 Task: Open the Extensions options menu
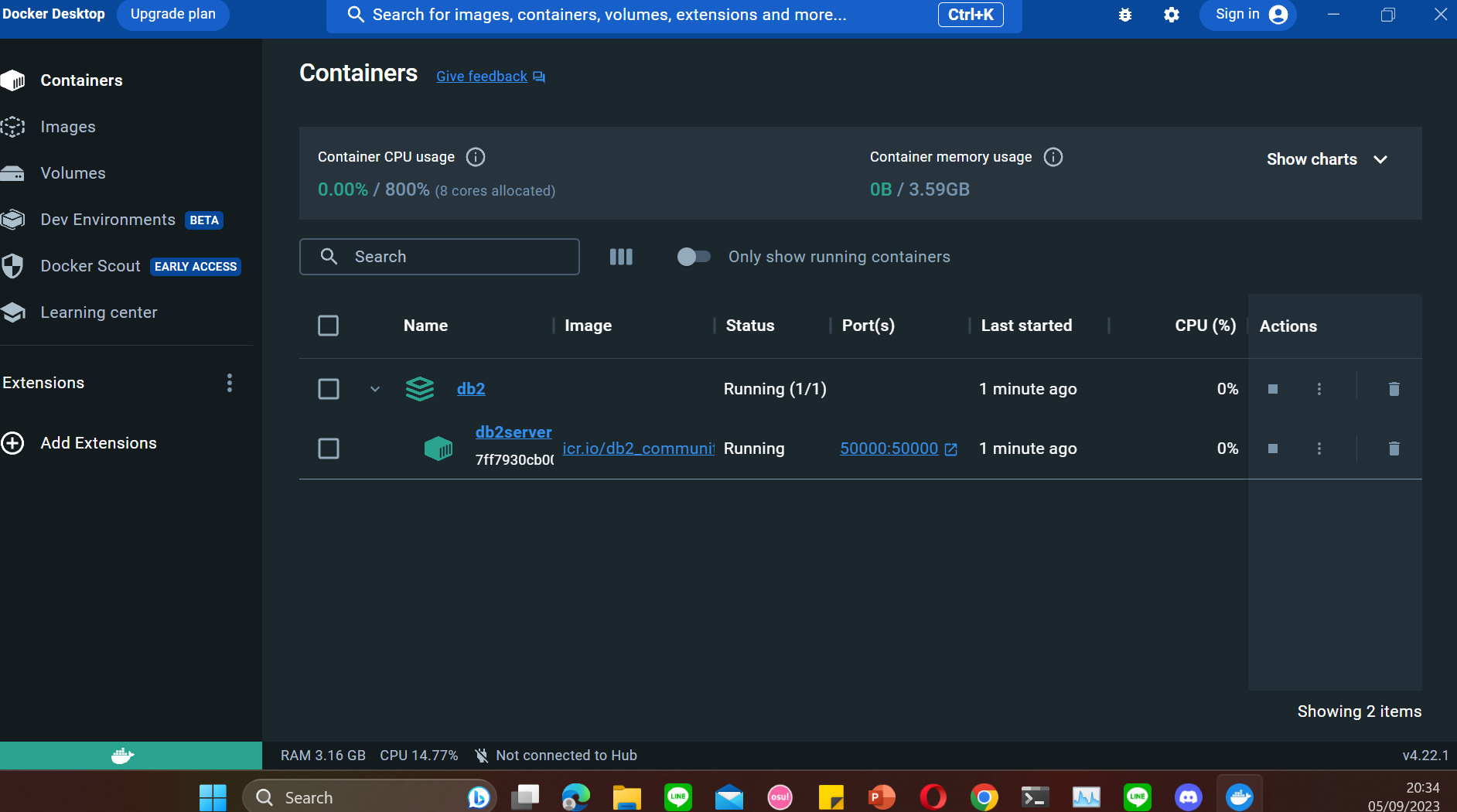tap(229, 383)
